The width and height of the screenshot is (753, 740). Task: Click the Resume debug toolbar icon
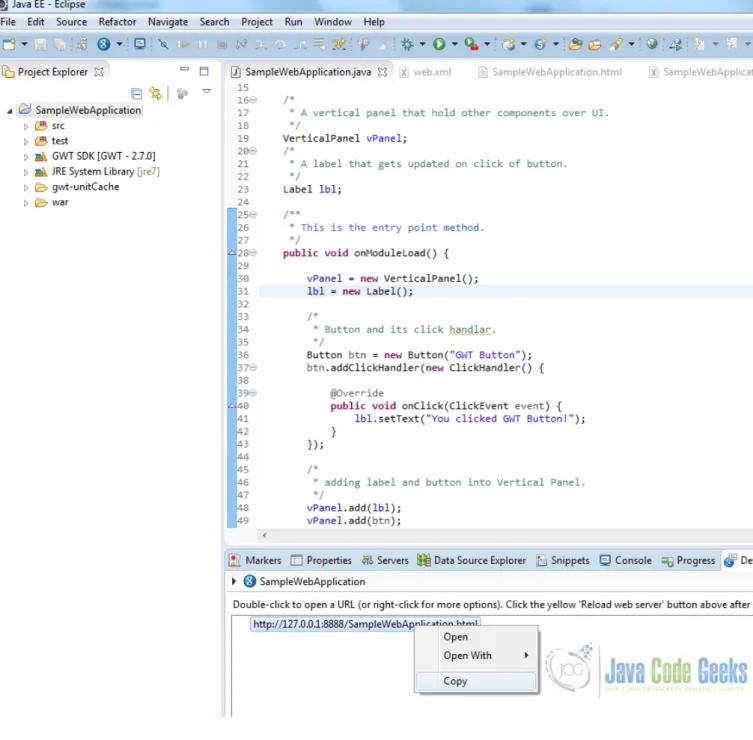click(183, 45)
